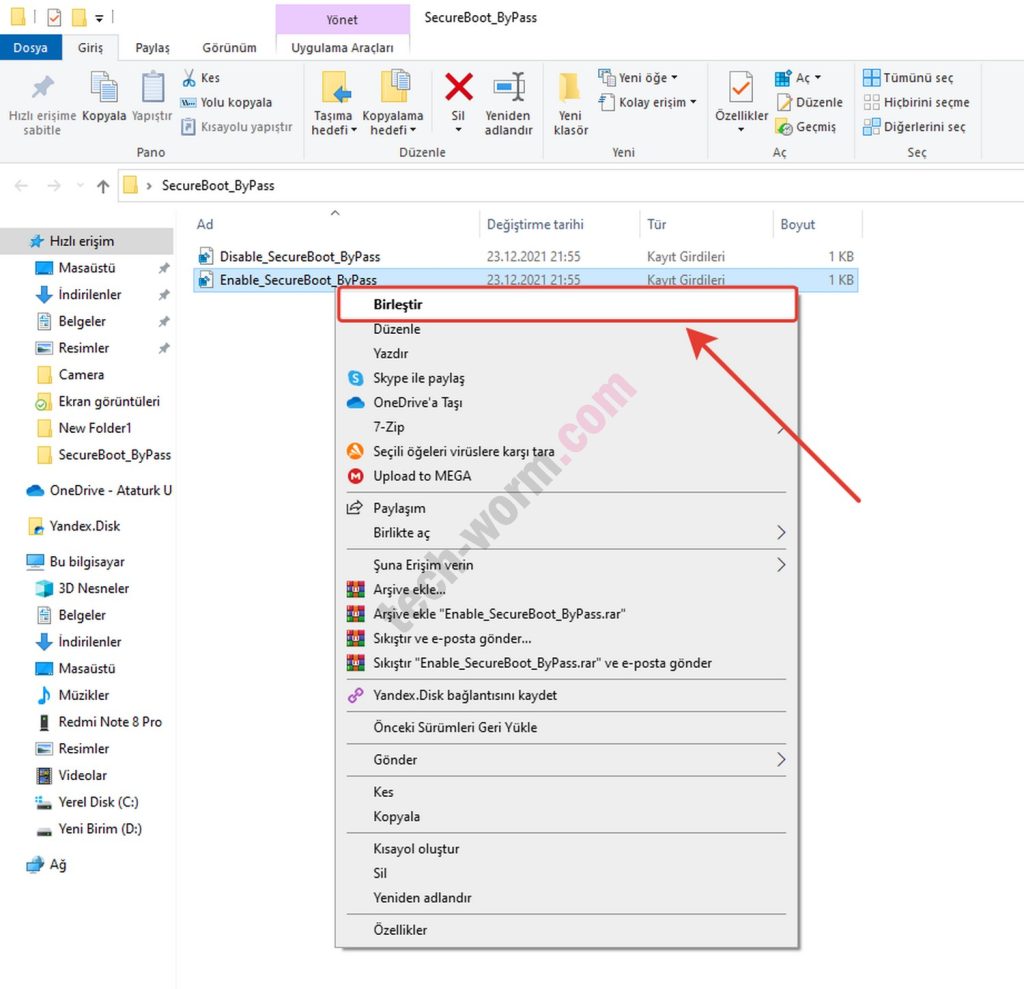This screenshot has width=1024, height=989.
Task: Select the Disable_SecureBoot_ByPass file
Action: click(299, 256)
